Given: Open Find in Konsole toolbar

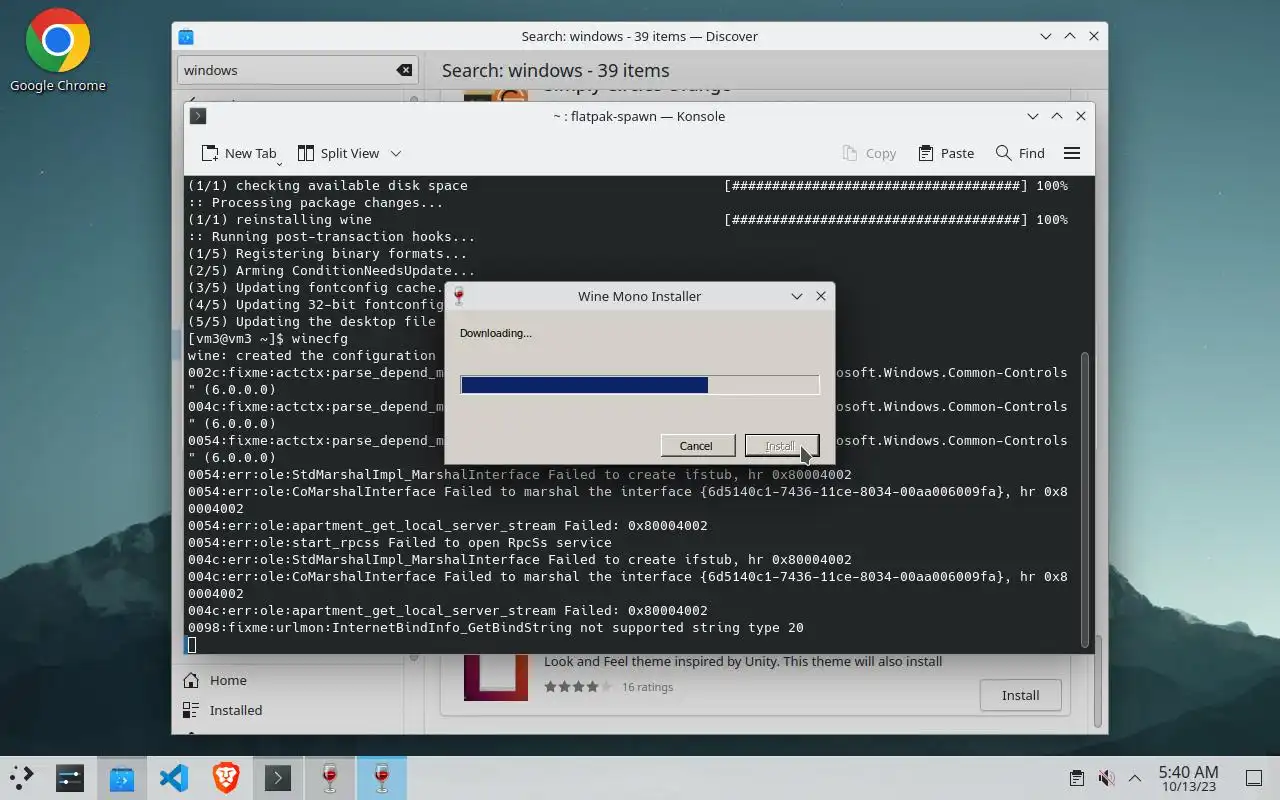Looking at the screenshot, I should coord(1020,153).
